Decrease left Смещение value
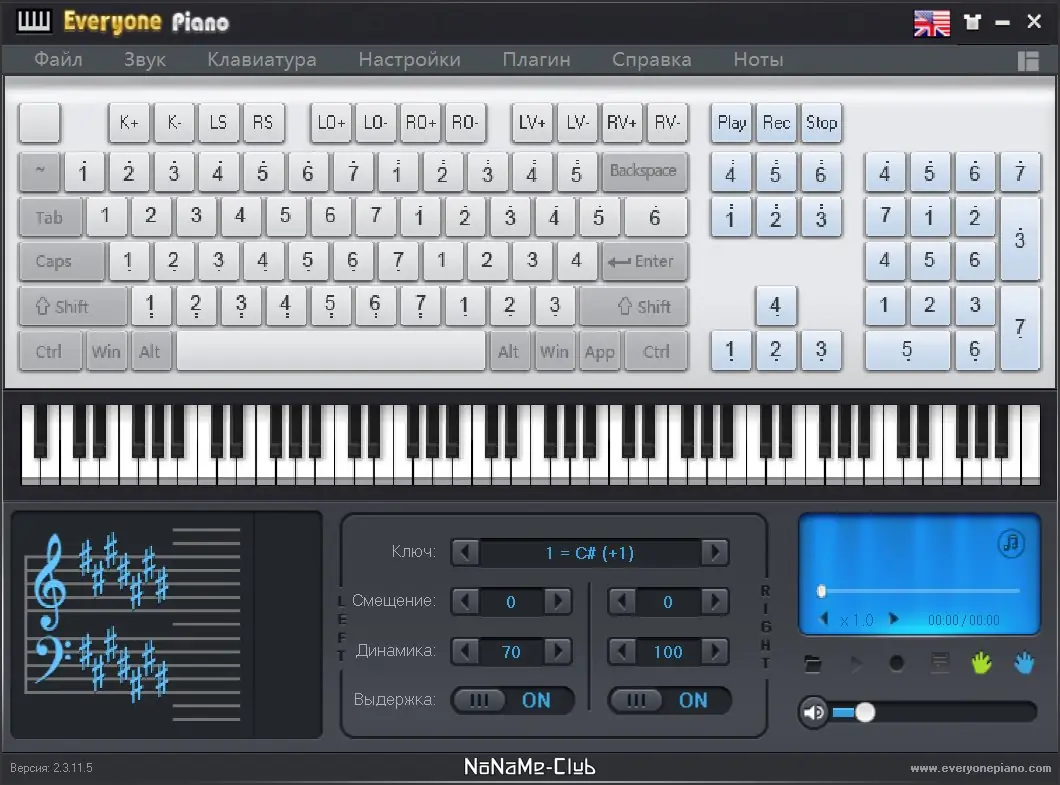Image resolution: width=1060 pixels, height=785 pixels. (465, 601)
